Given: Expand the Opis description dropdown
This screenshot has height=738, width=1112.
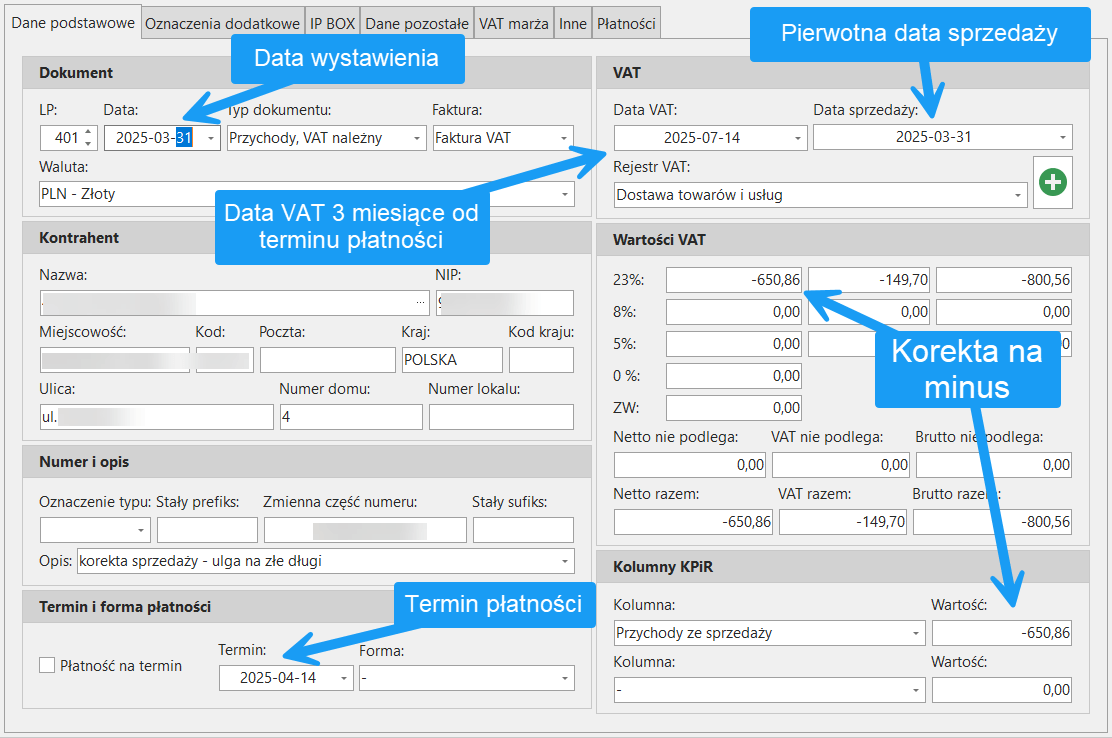Looking at the screenshot, I should [565, 561].
